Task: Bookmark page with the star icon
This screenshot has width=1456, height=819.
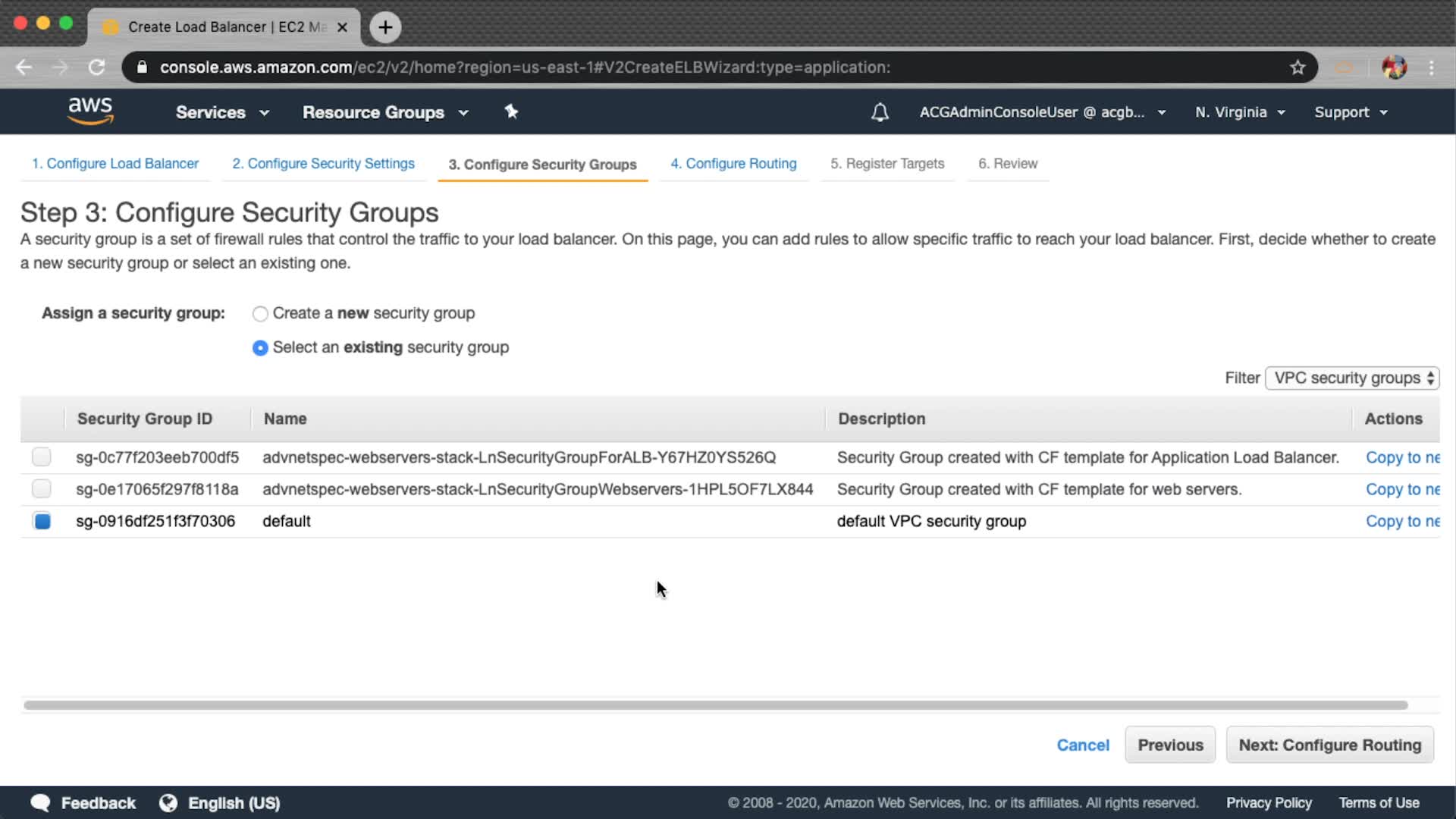Action: pyautogui.click(x=1298, y=67)
